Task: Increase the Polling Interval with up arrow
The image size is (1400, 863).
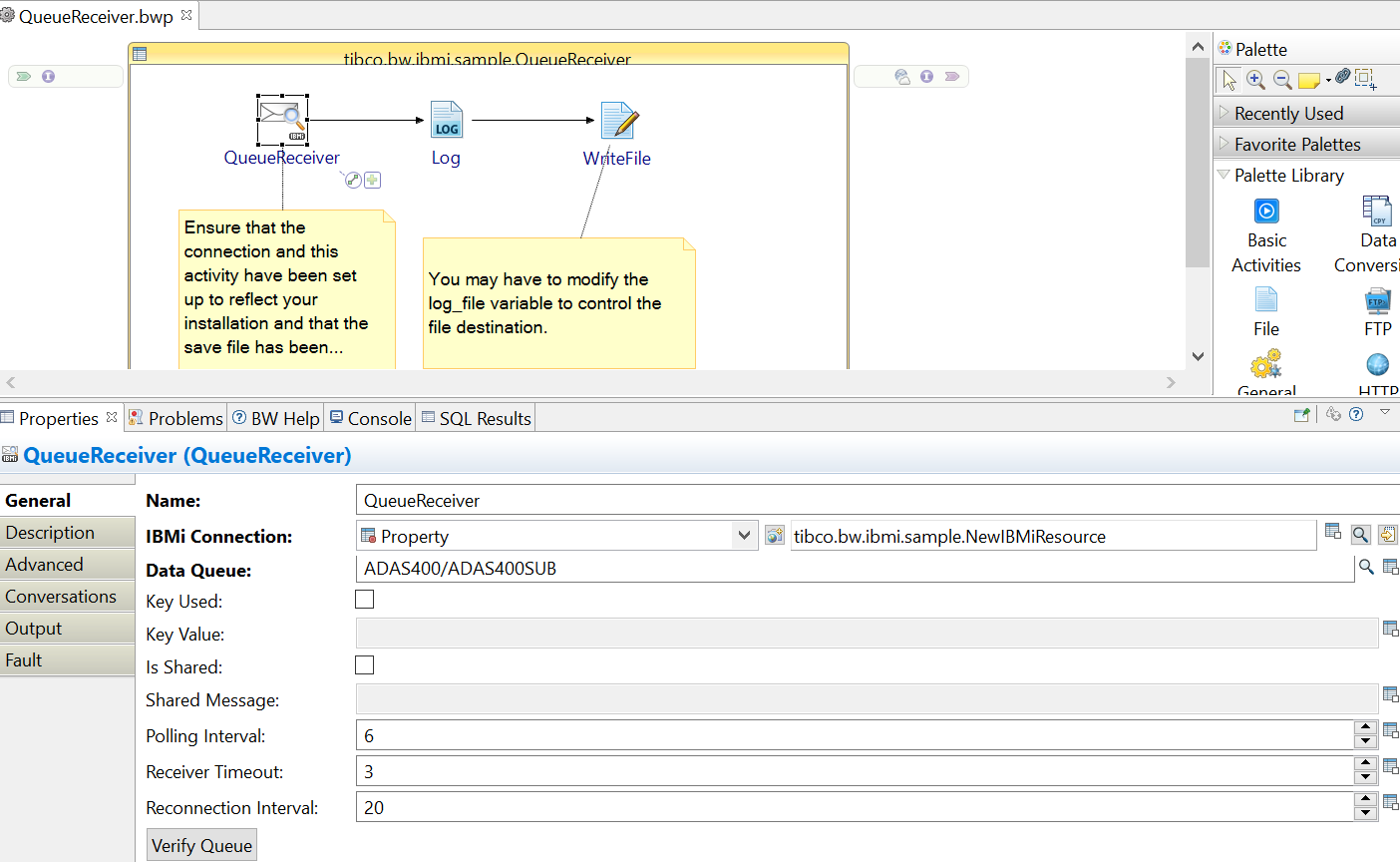Action: [1365, 728]
